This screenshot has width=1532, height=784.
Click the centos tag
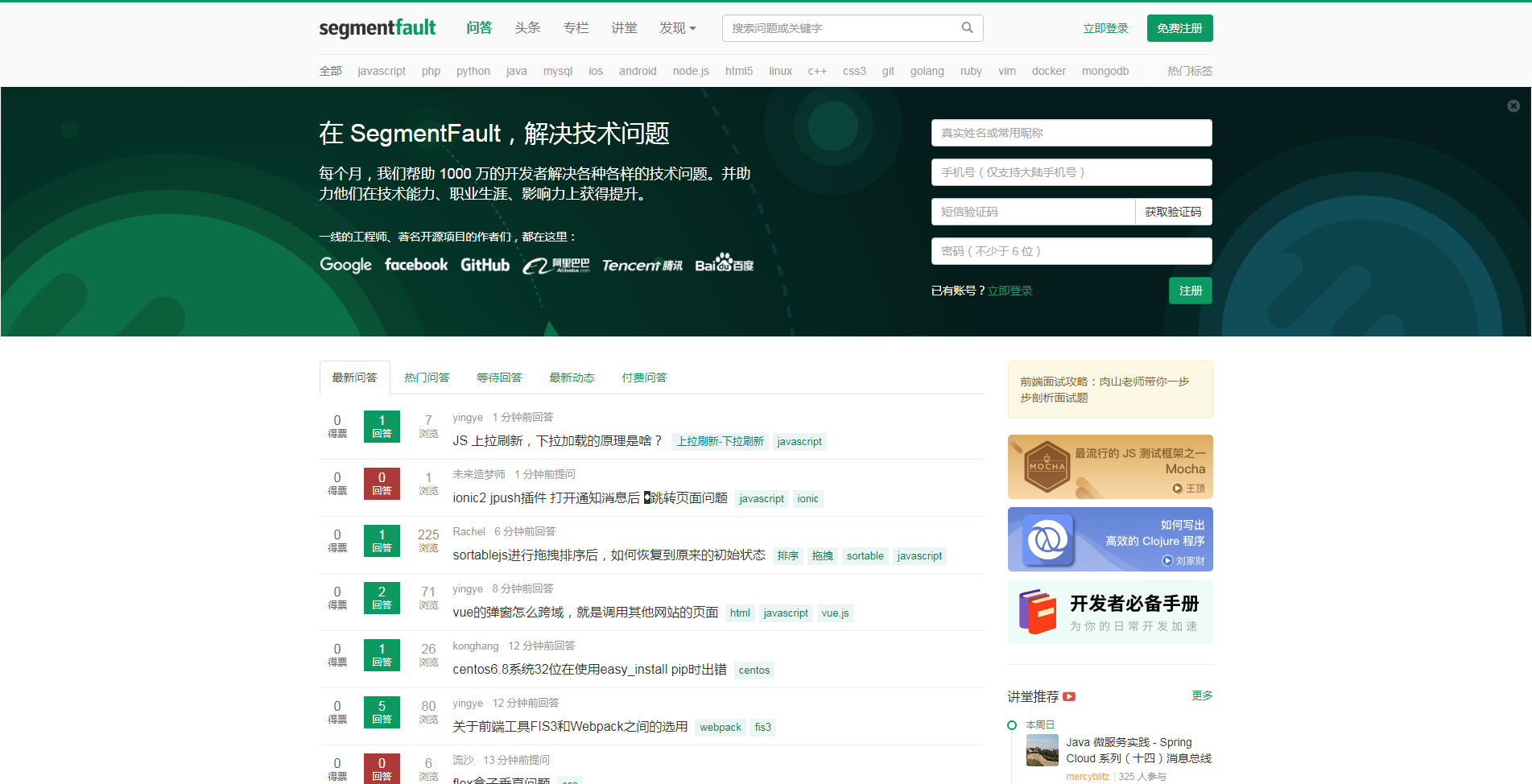[x=754, y=671]
